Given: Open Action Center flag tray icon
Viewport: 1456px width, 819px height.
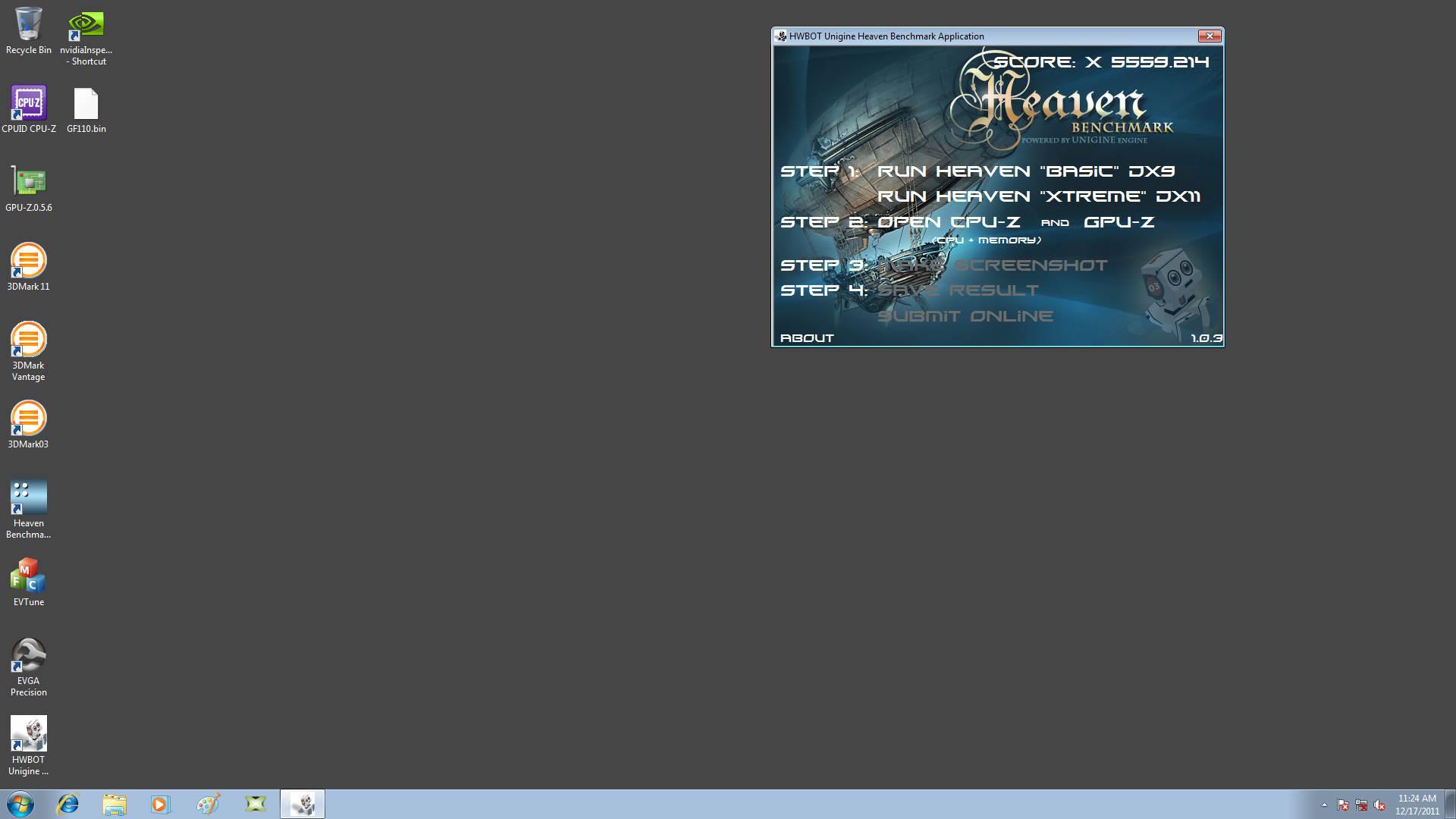Looking at the screenshot, I should click(1343, 805).
